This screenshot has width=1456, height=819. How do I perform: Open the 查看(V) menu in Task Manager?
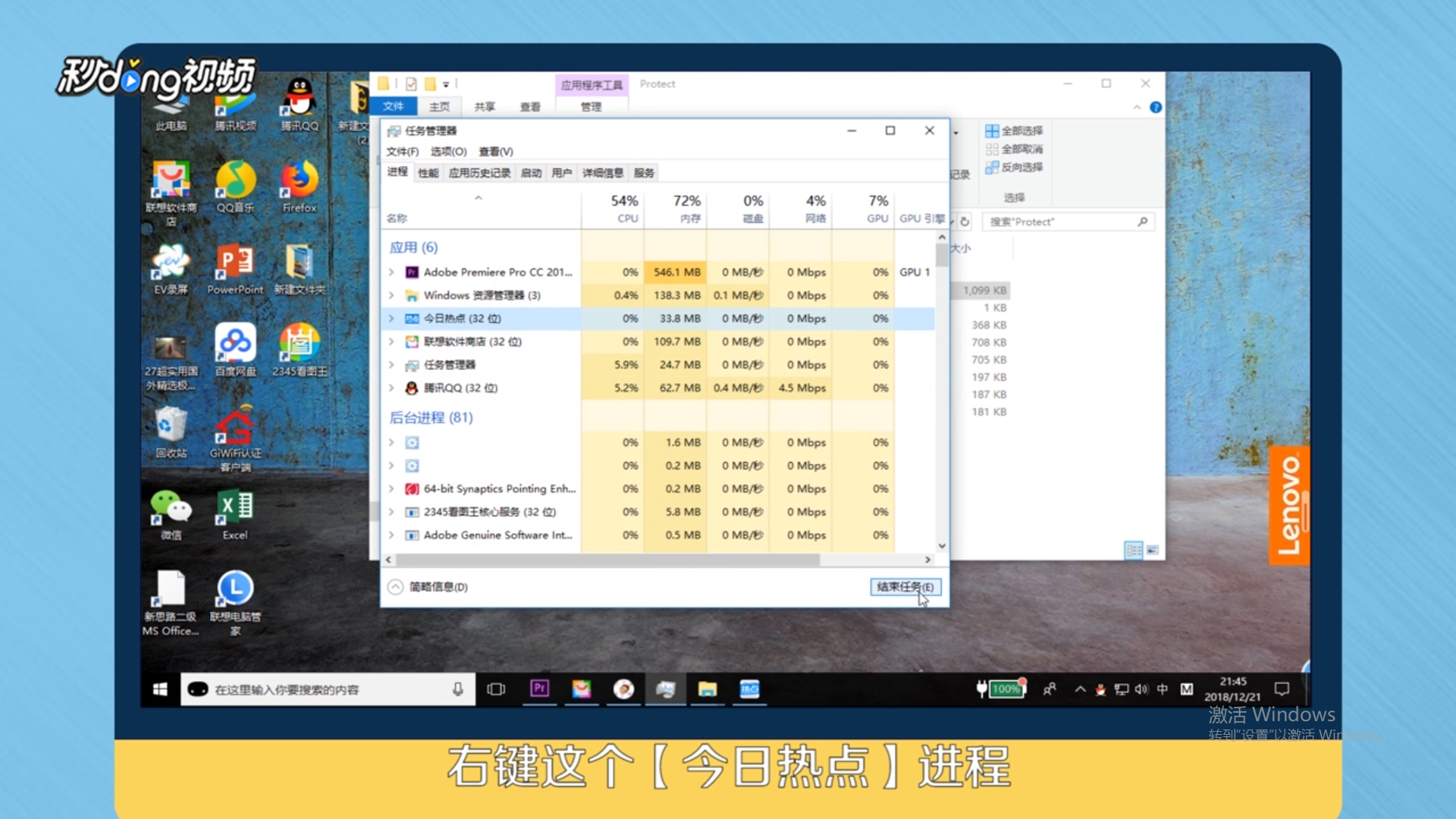point(494,152)
